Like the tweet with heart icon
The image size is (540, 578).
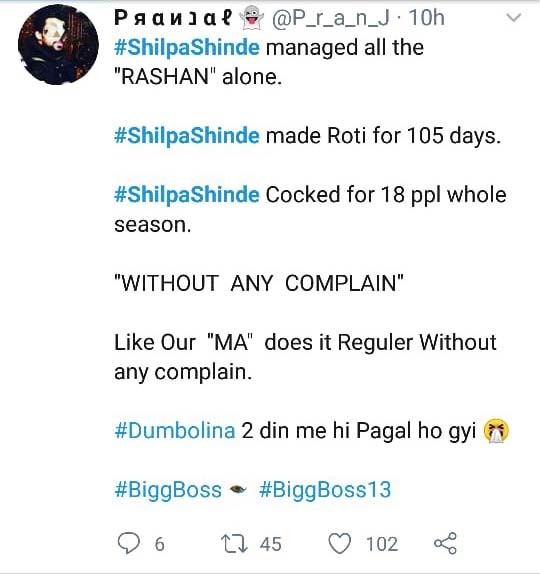[x=339, y=544]
